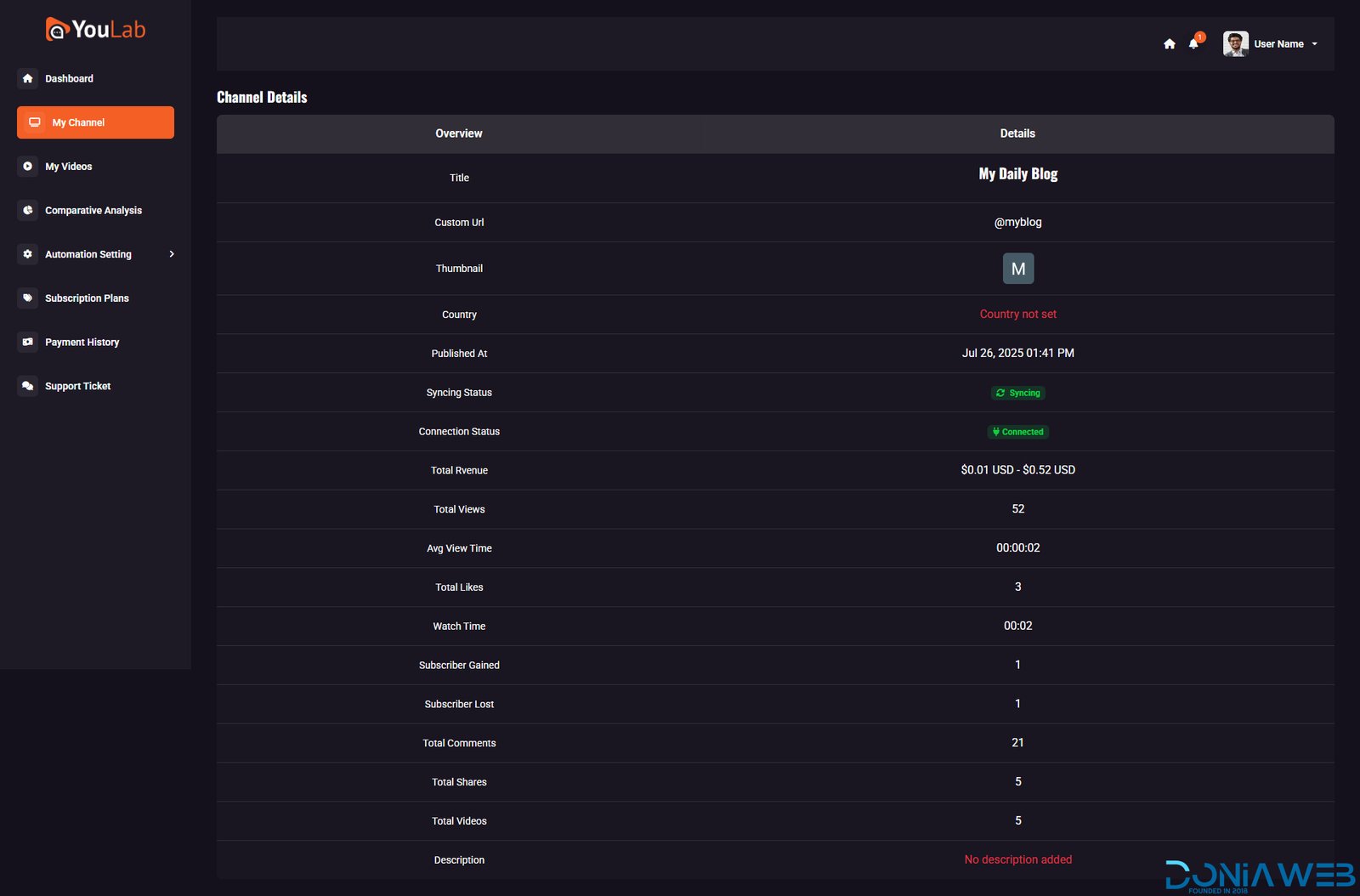Click the green Connected status badge
1360x896 pixels.
[1017, 432]
